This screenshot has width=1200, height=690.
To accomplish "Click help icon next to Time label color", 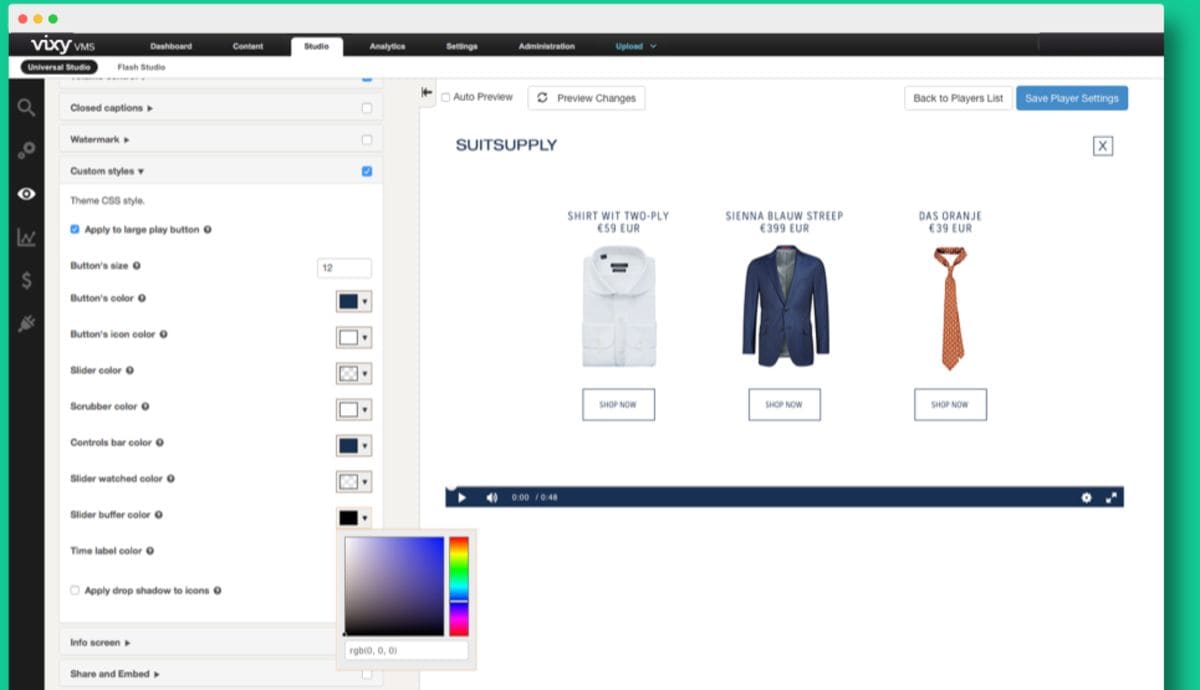I will click(150, 550).
